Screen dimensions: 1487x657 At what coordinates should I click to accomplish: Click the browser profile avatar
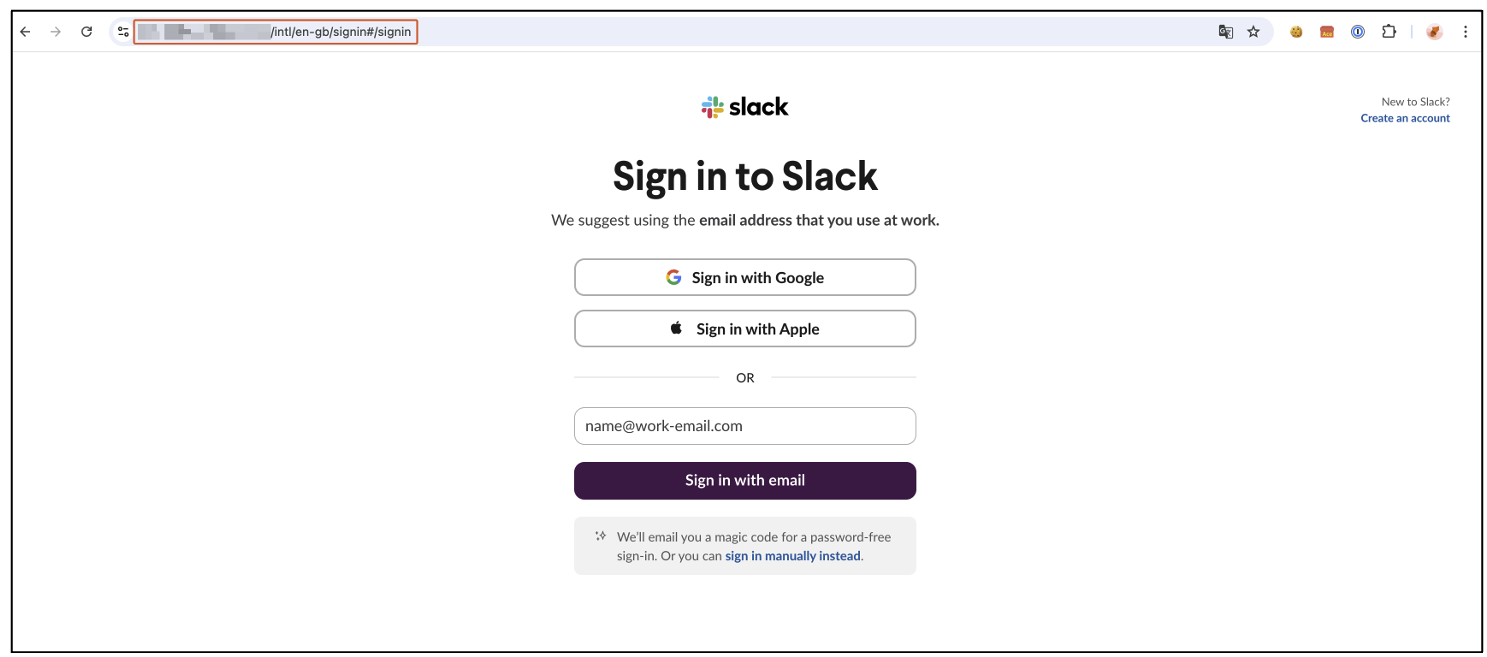tap(1434, 31)
